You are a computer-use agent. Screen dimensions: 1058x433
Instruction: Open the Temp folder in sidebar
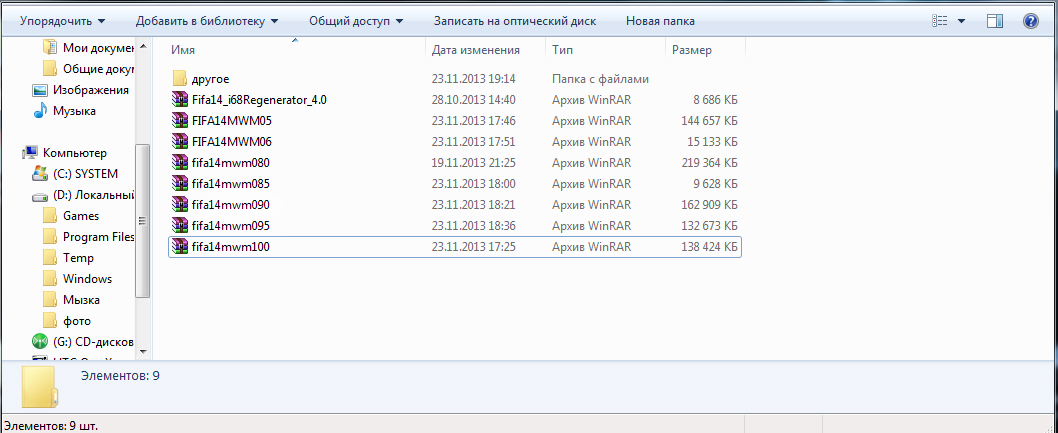(x=78, y=258)
